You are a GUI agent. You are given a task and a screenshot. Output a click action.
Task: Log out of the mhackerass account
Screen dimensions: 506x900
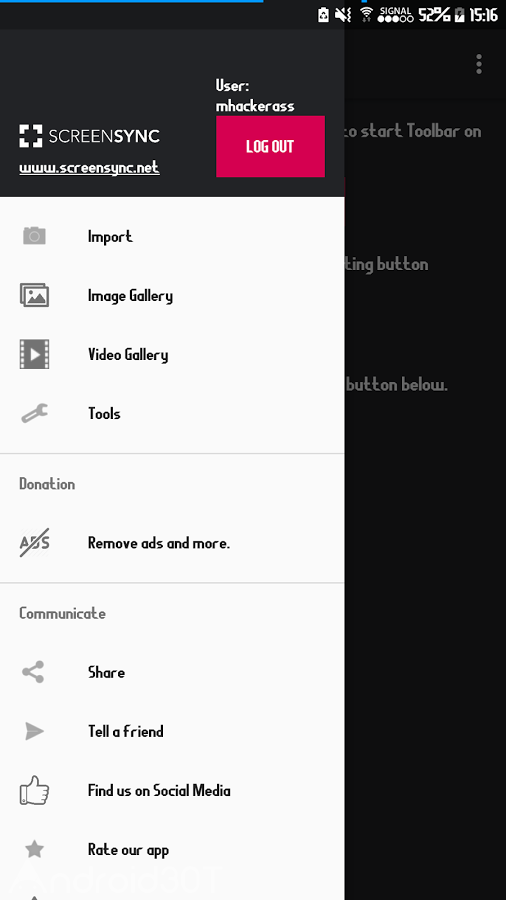point(270,146)
